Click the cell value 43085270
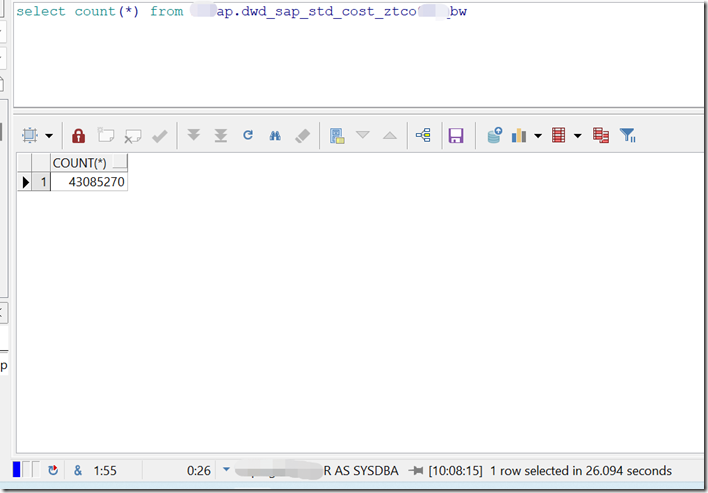708x493 pixels. 89,182
